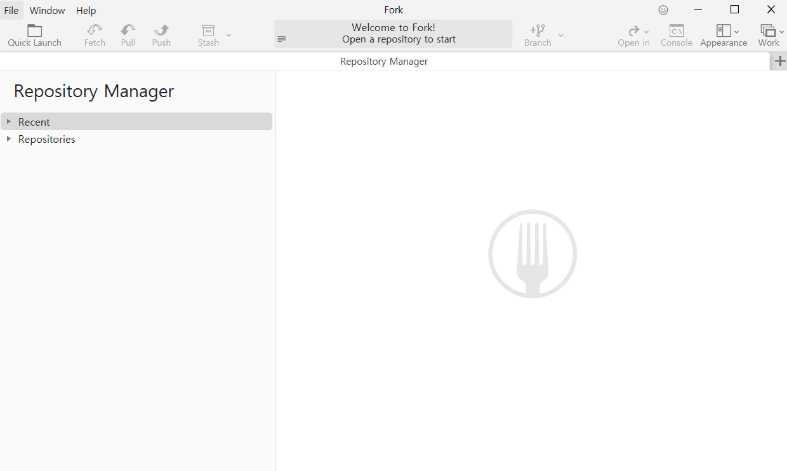Screen dimensions: 787x471
Task: Click the Branch toolbar icon
Action: click(x=538, y=31)
